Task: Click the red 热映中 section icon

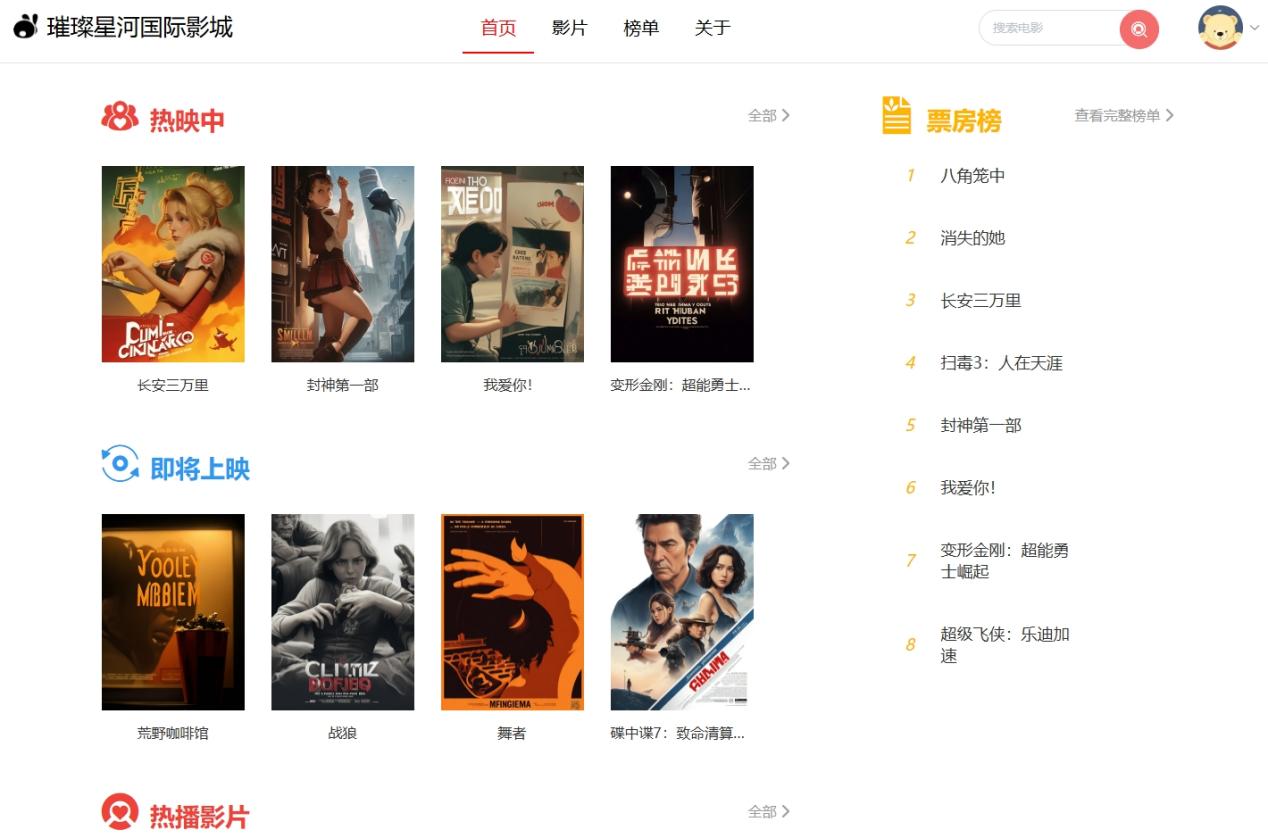Action: (120, 117)
